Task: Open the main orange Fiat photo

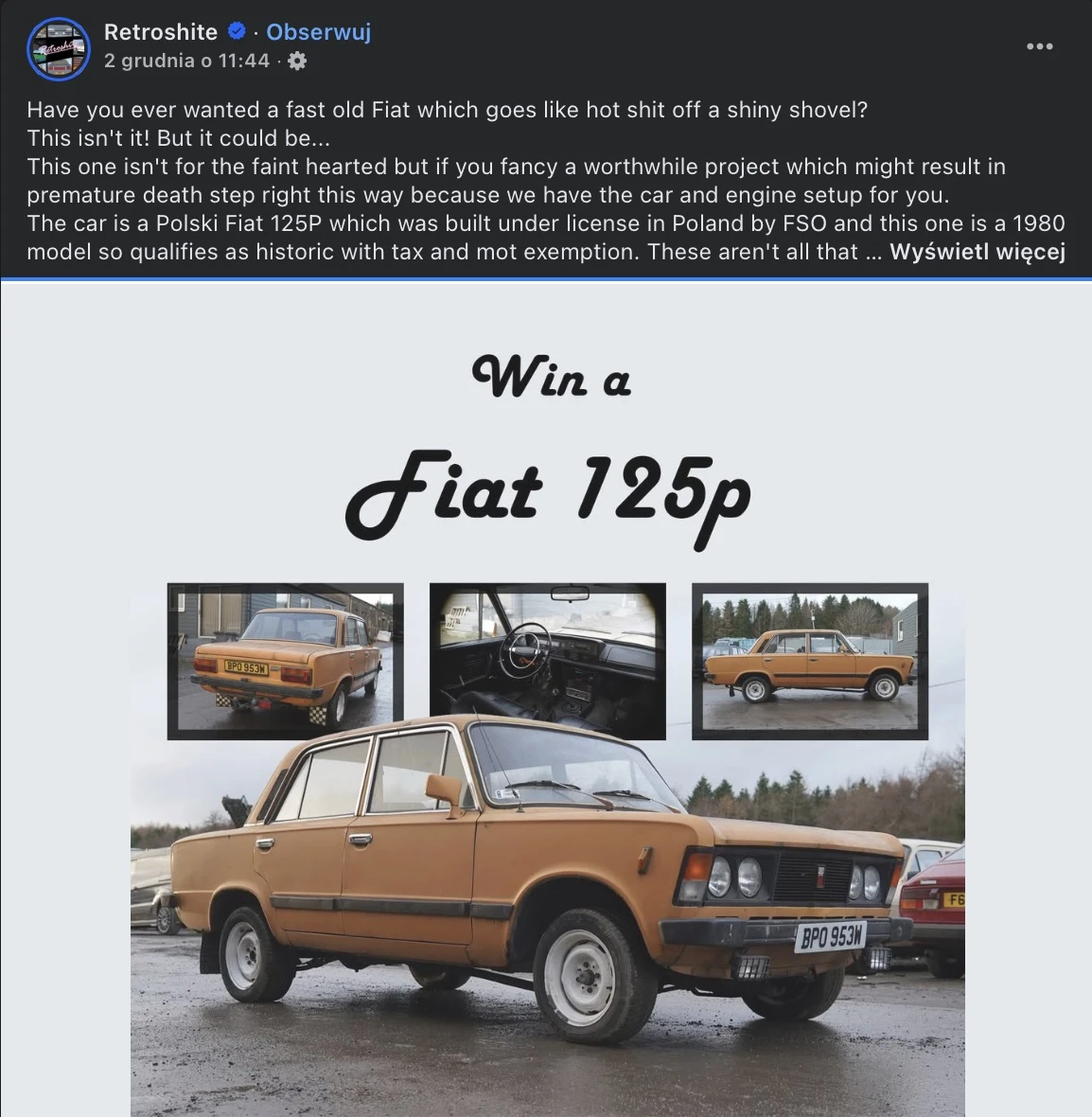Action: pos(547,919)
